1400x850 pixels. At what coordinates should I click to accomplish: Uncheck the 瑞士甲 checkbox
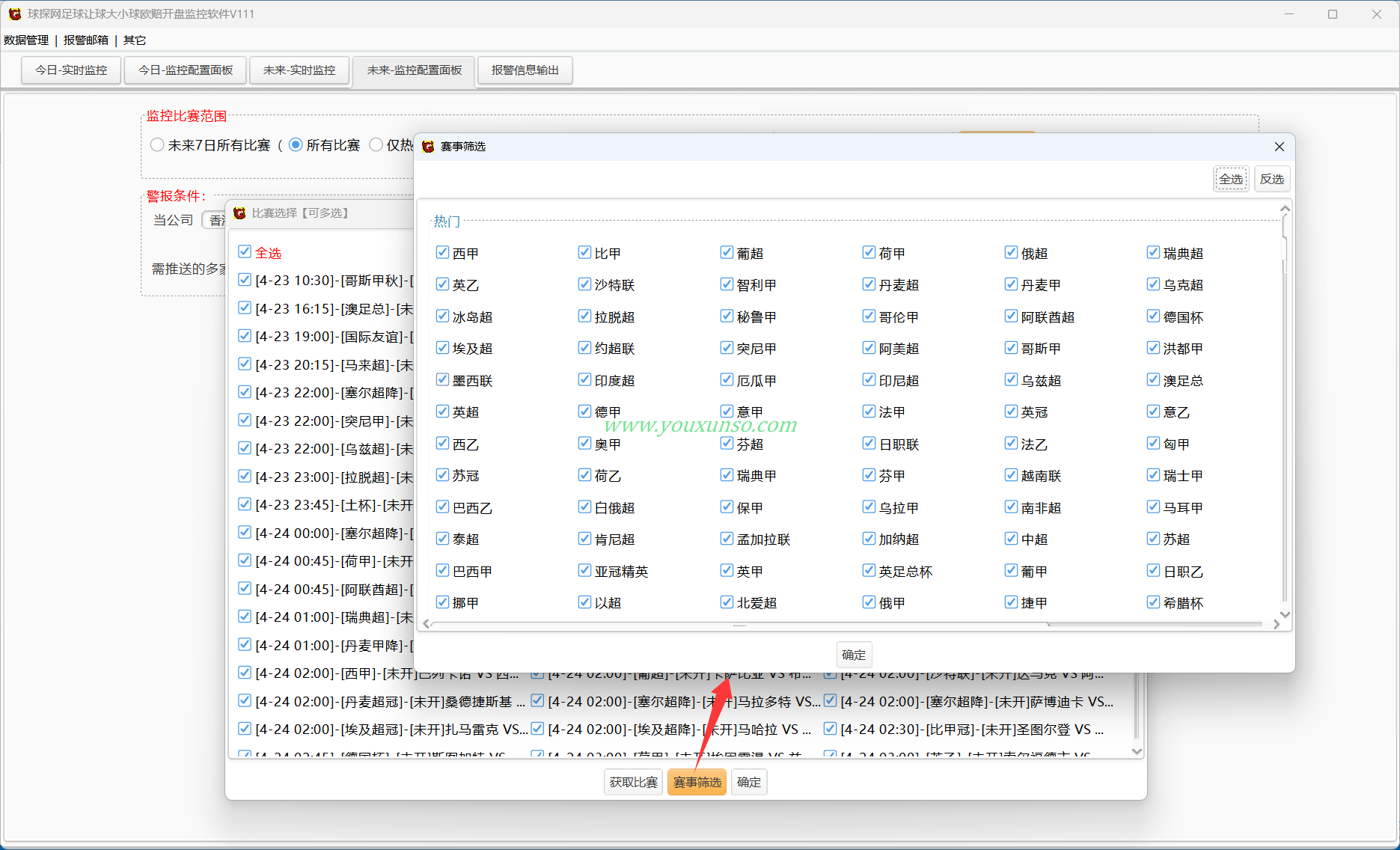(x=1153, y=475)
